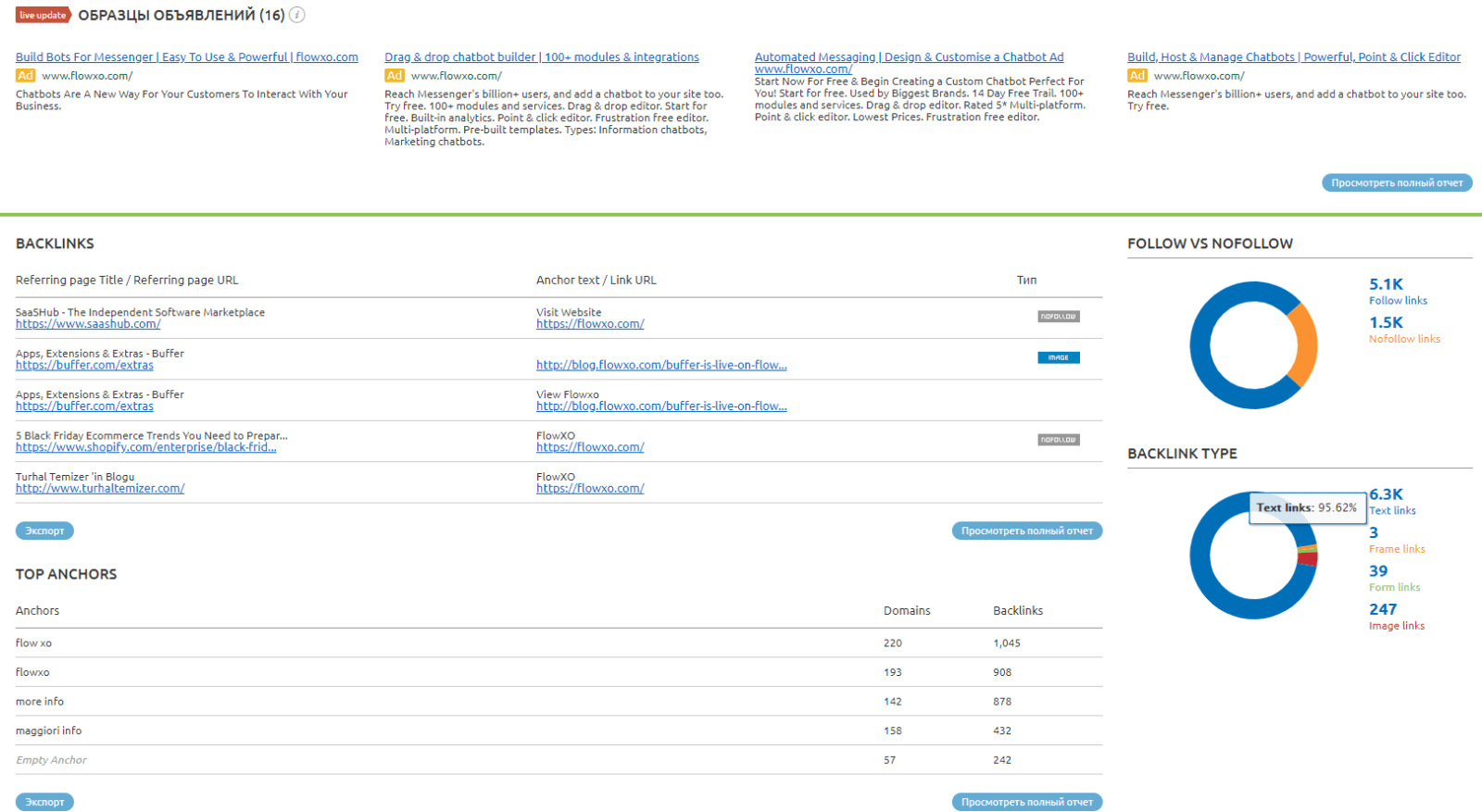
Task: Open the shopify.com enterprise black-frid link
Action: (145, 447)
